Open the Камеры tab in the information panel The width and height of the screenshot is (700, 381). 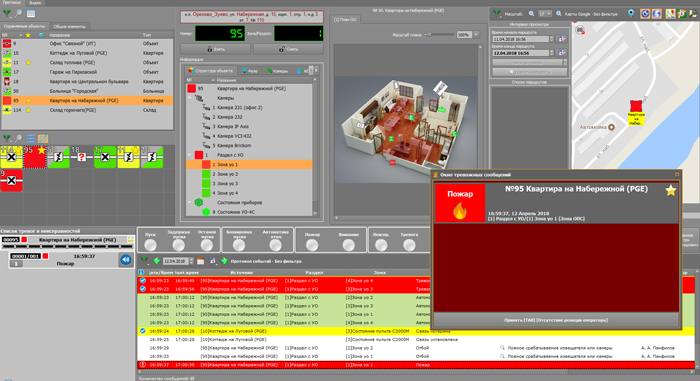pyautogui.click(x=277, y=71)
